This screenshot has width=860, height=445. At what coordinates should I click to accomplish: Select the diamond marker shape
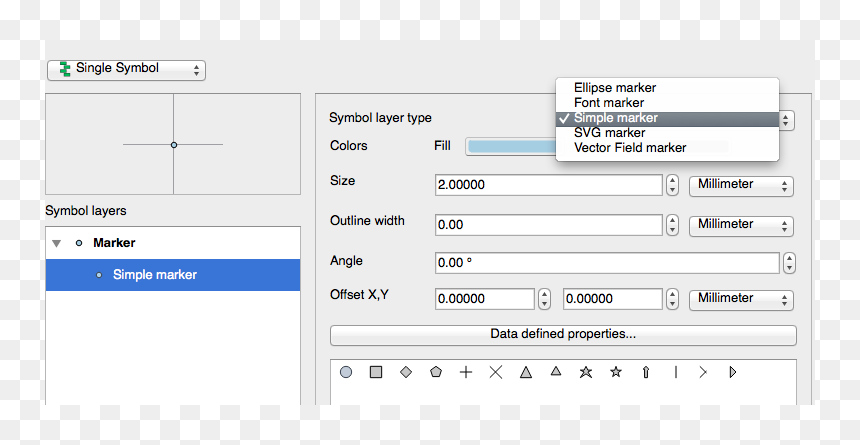coord(406,372)
